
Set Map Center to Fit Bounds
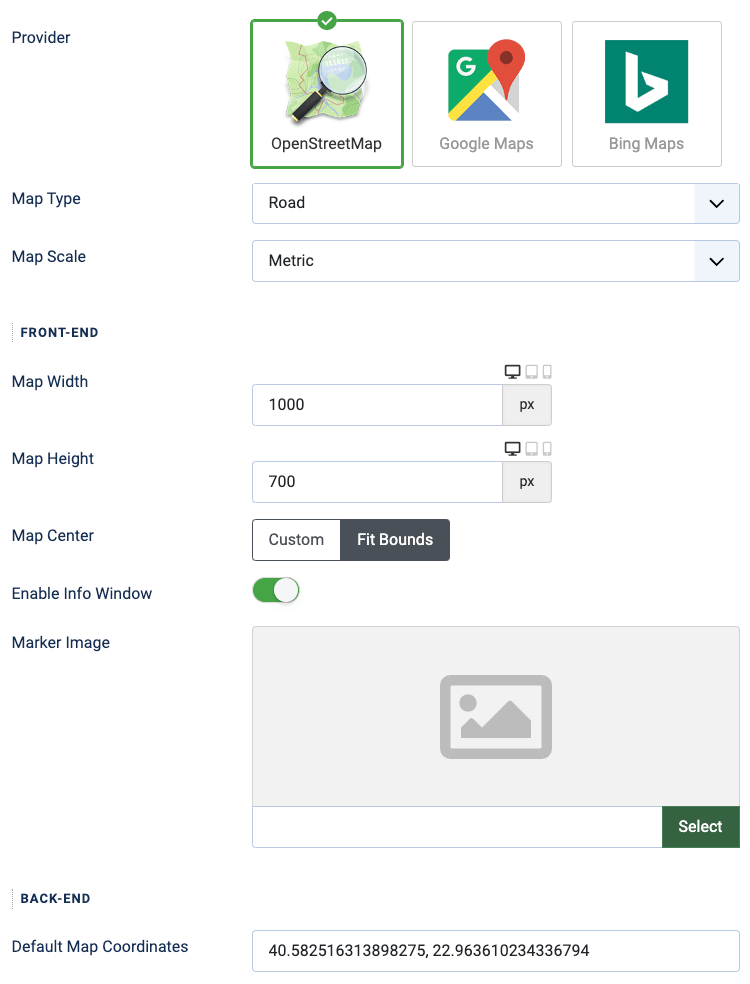point(395,540)
